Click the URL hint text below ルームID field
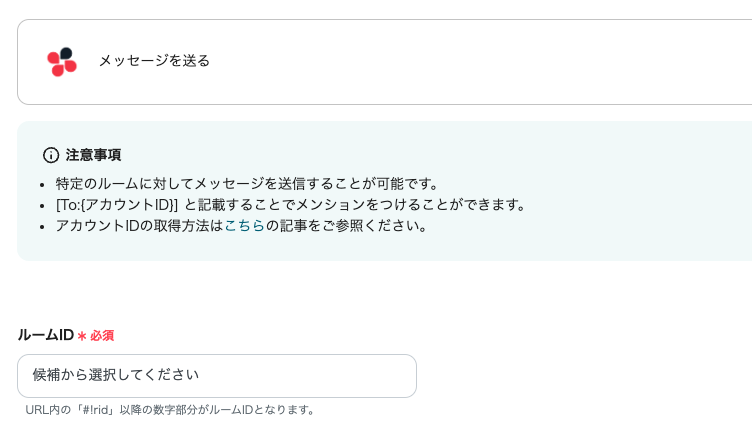Image resolution: width=752 pixels, height=437 pixels. click(170, 410)
